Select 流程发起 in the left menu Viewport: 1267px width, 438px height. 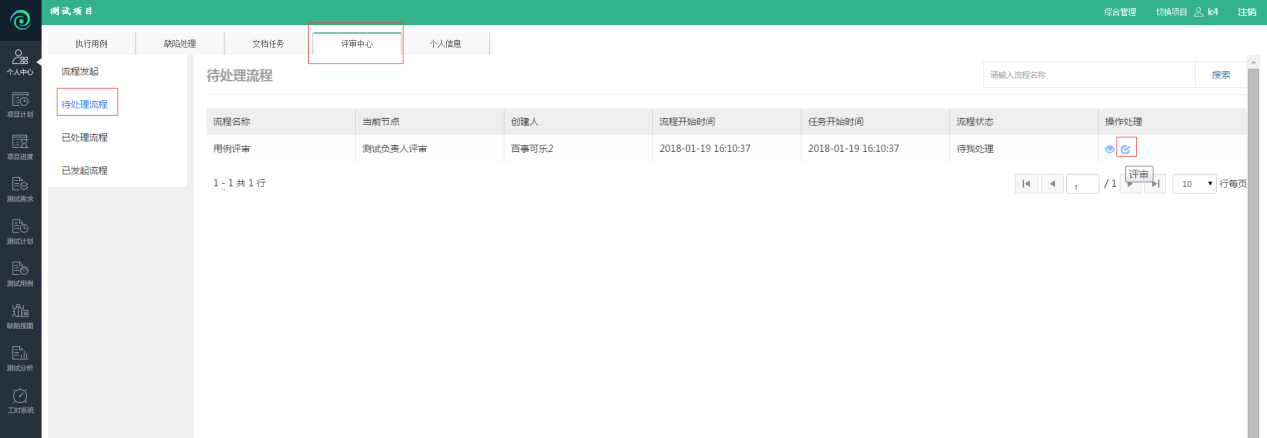(80, 71)
